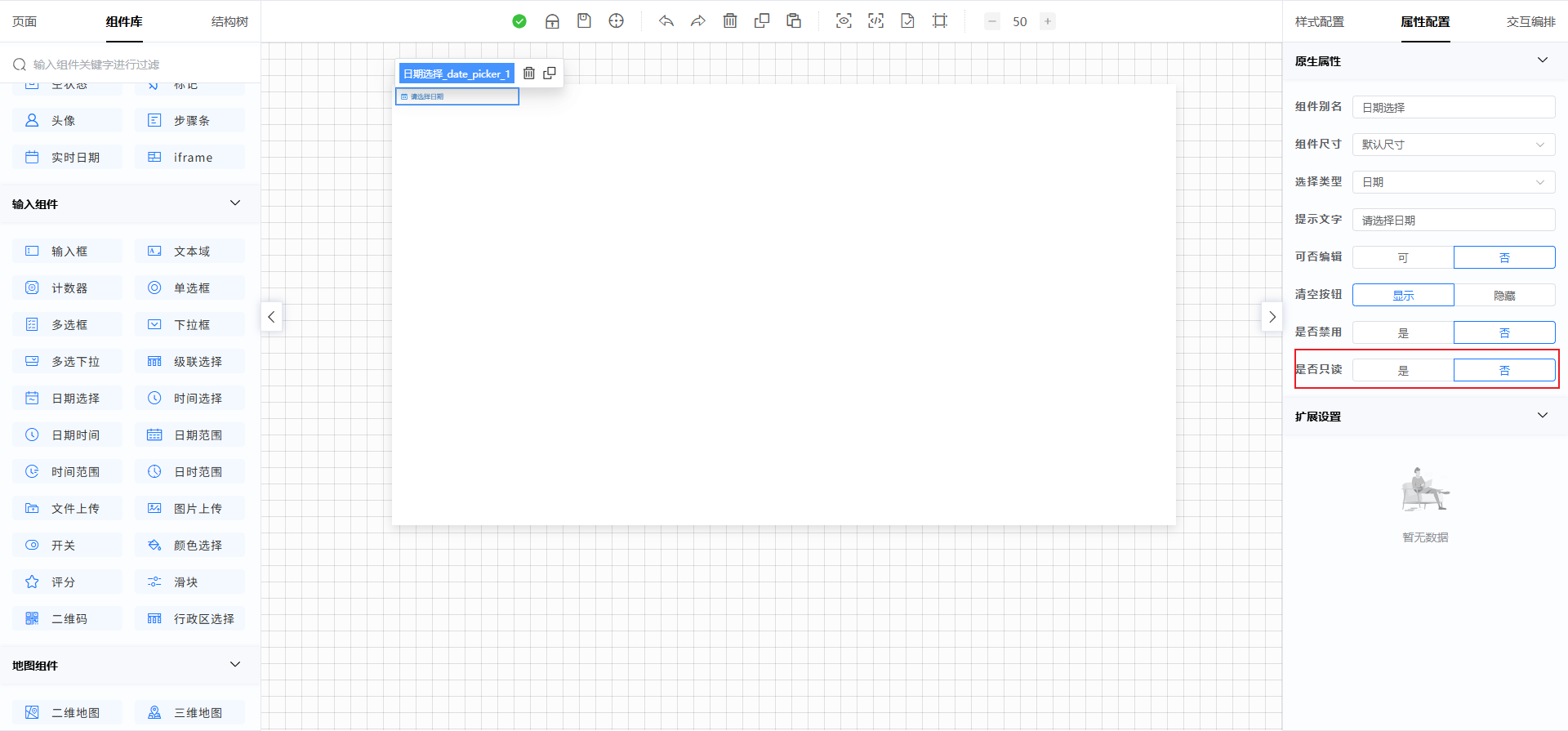This screenshot has width=1568, height=731.
Task: Set 是否只读 to 是
Action: (x=1403, y=370)
